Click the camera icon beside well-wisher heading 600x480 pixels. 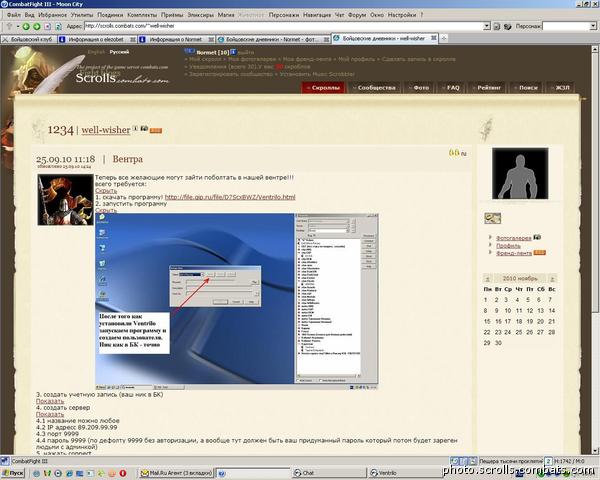click(x=144, y=129)
